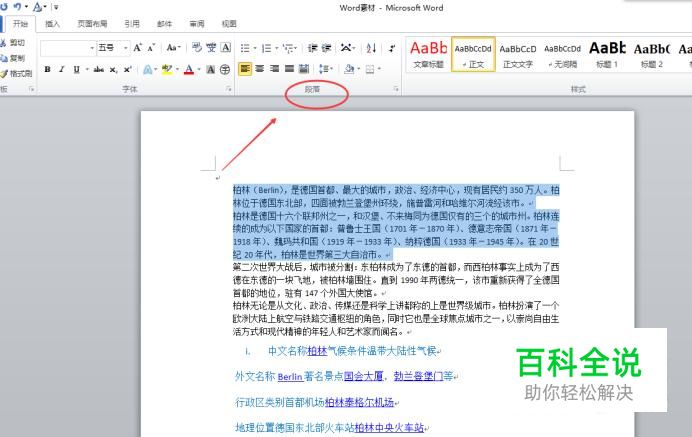Image resolution: width=692 pixels, height=437 pixels.
Task: Expand the paragraph dialog launcher
Action: pyautogui.click(x=397, y=89)
